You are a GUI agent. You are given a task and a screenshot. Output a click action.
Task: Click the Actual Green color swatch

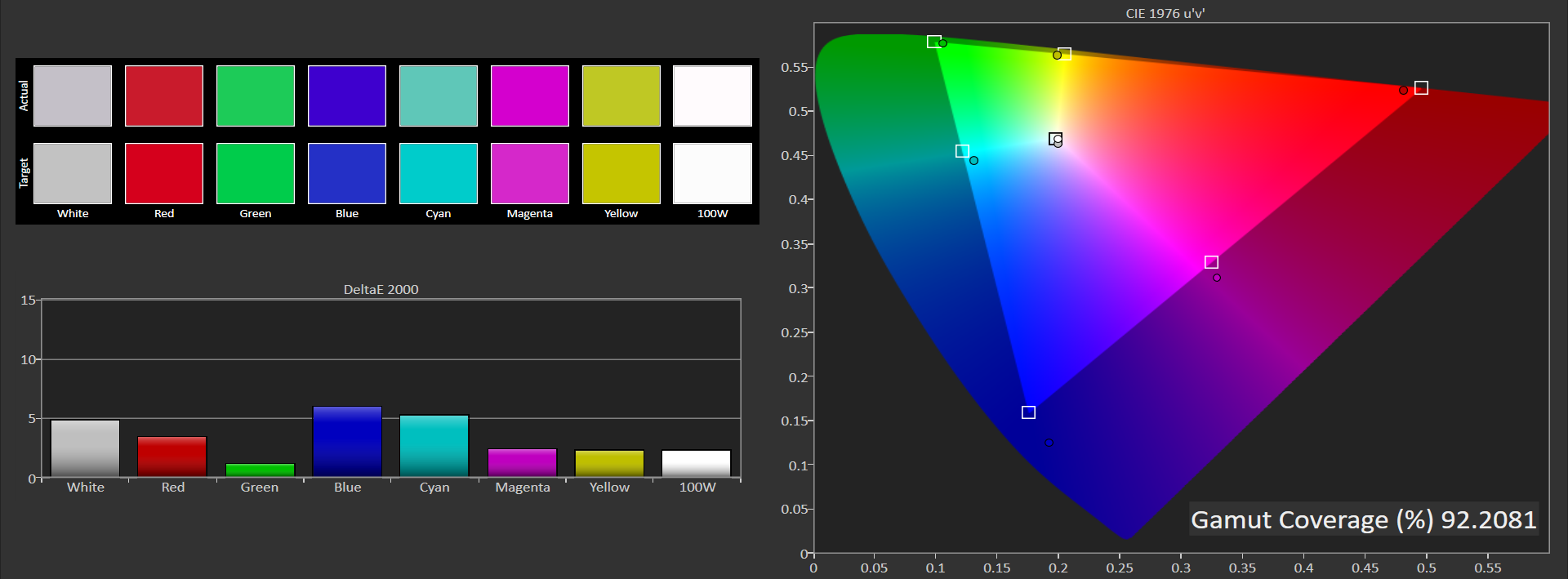[256, 96]
